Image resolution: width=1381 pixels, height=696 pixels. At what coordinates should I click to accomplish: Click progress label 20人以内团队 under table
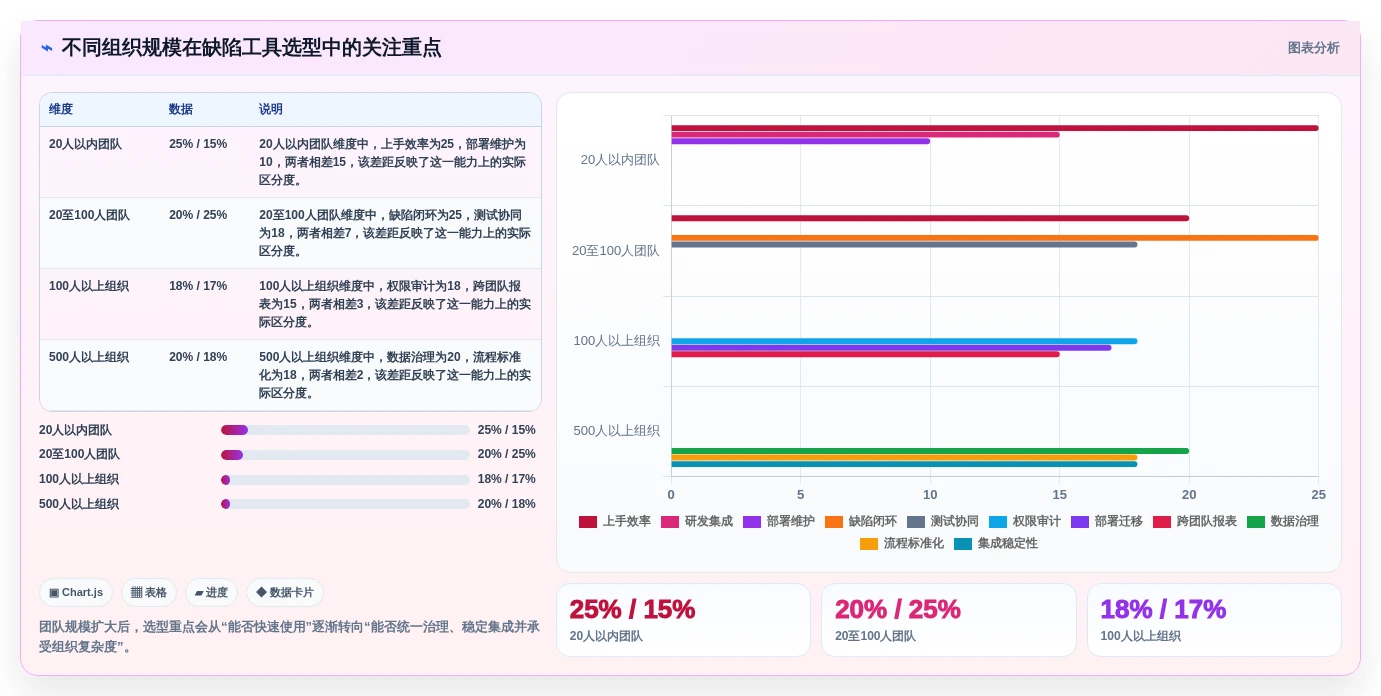point(75,430)
